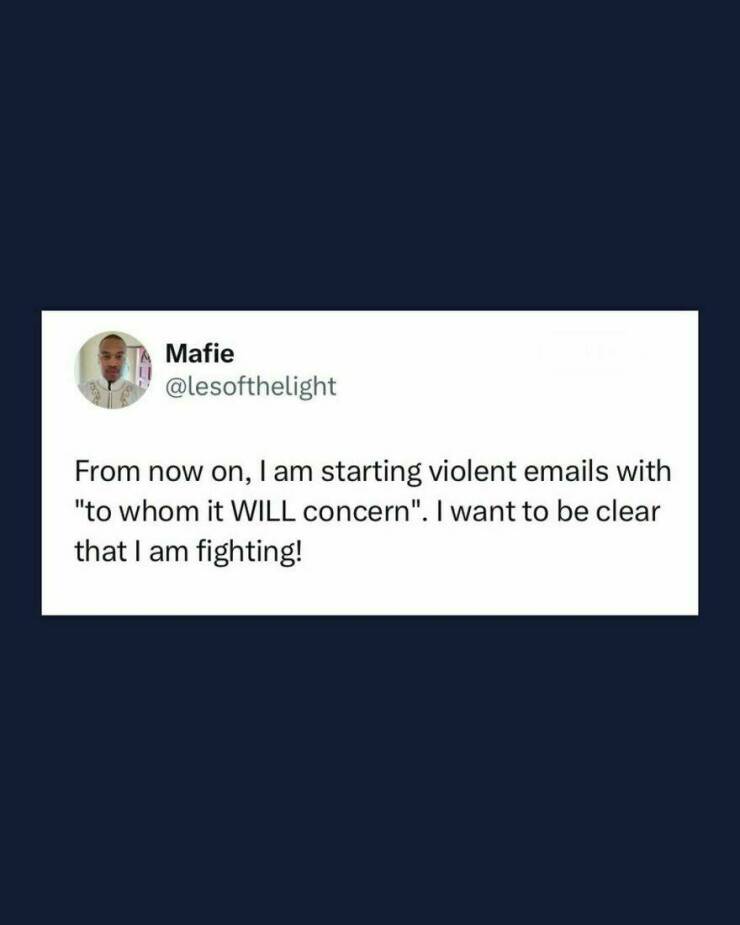Click the word "concern" in the quote
This screenshot has height=925, width=740.
coord(356,511)
